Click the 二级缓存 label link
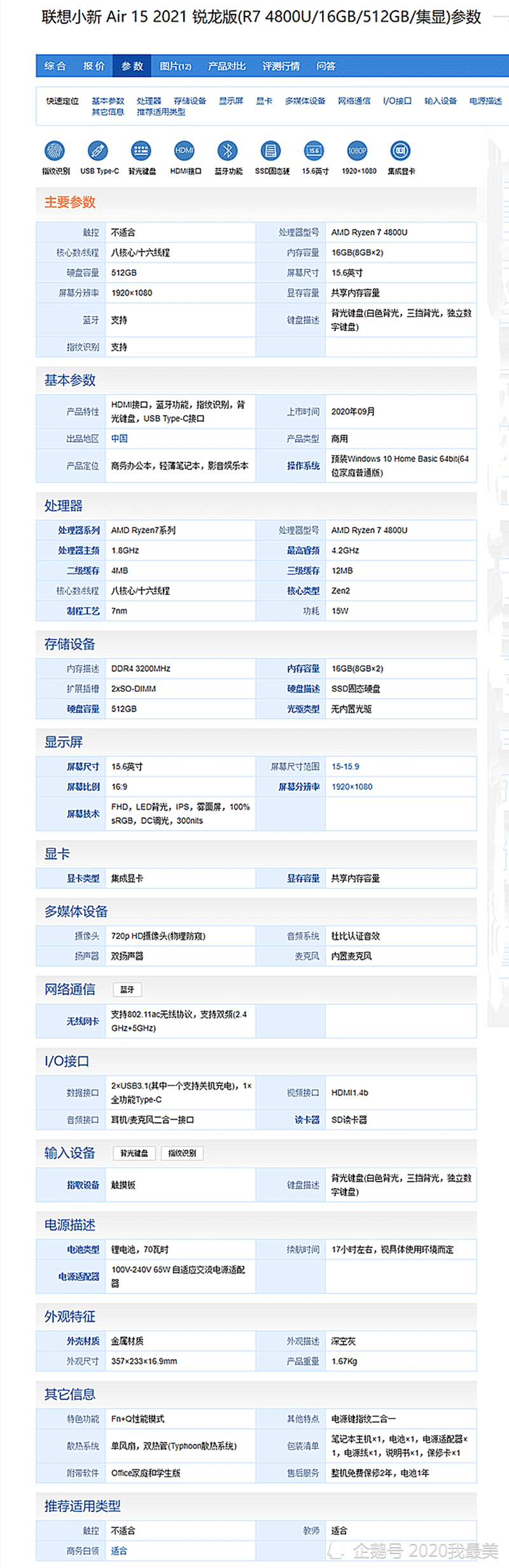 click(83, 571)
